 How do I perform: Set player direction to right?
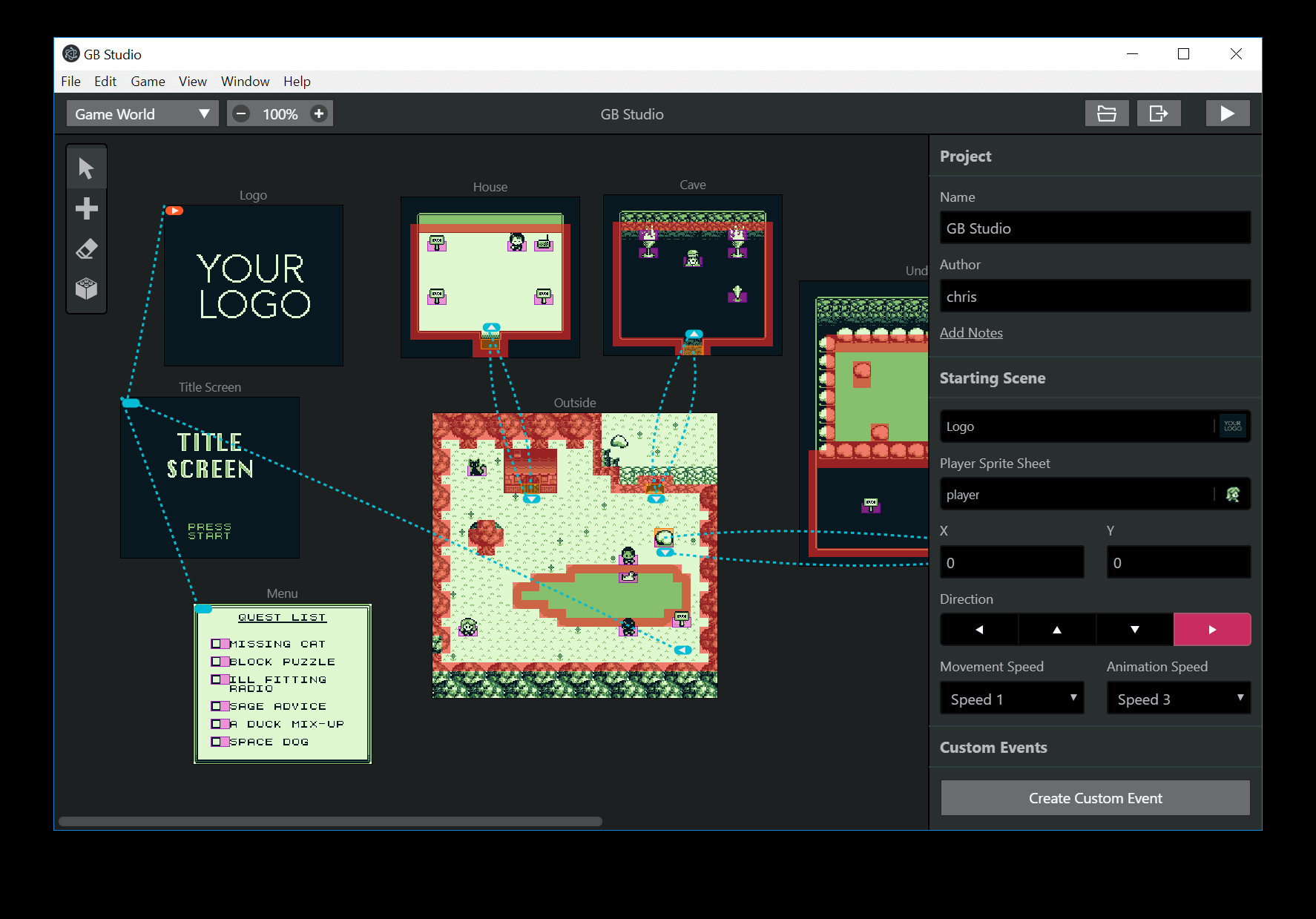pyautogui.click(x=1212, y=630)
